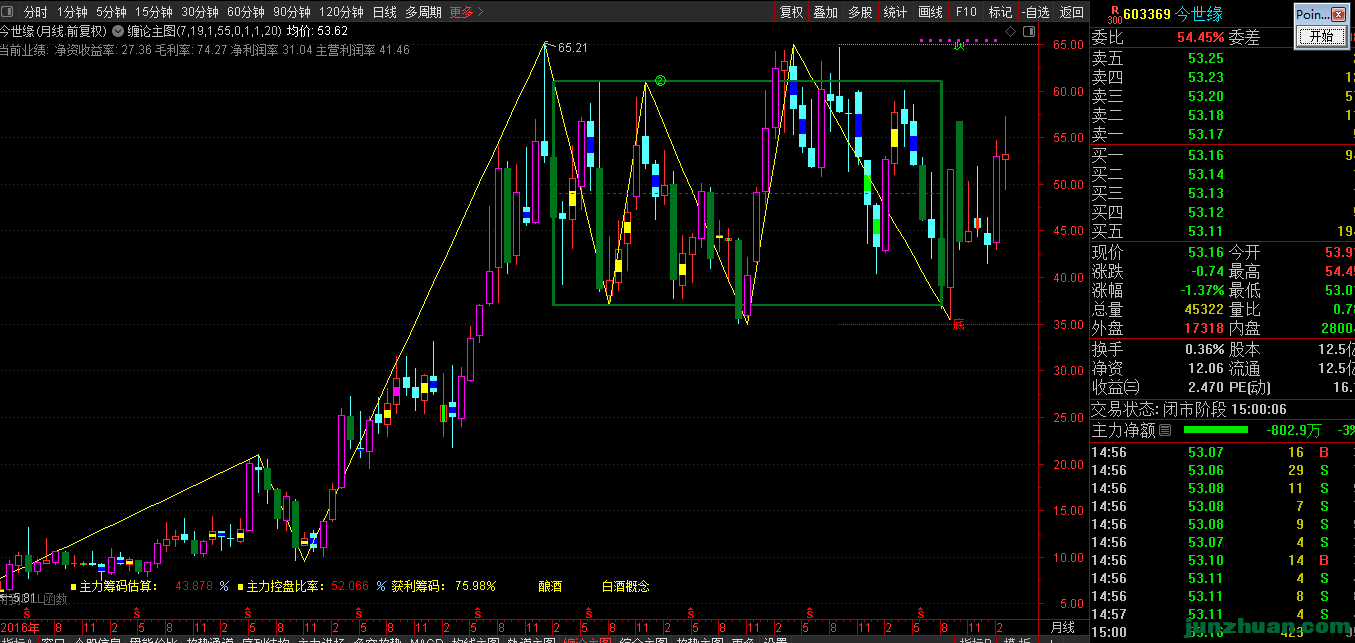Expand the 更多 periods dropdown
1355x643 pixels.
tap(466, 12)
